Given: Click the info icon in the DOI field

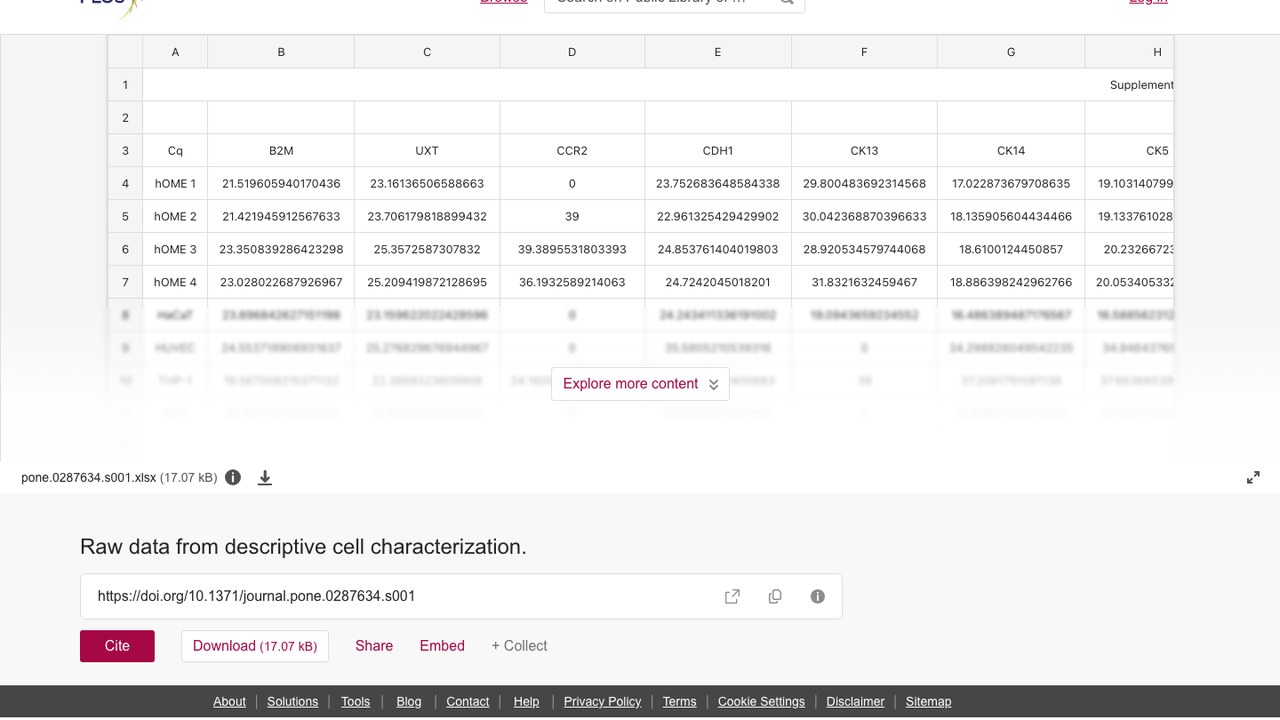Looking at the screenshot, I should click(817, 596).
